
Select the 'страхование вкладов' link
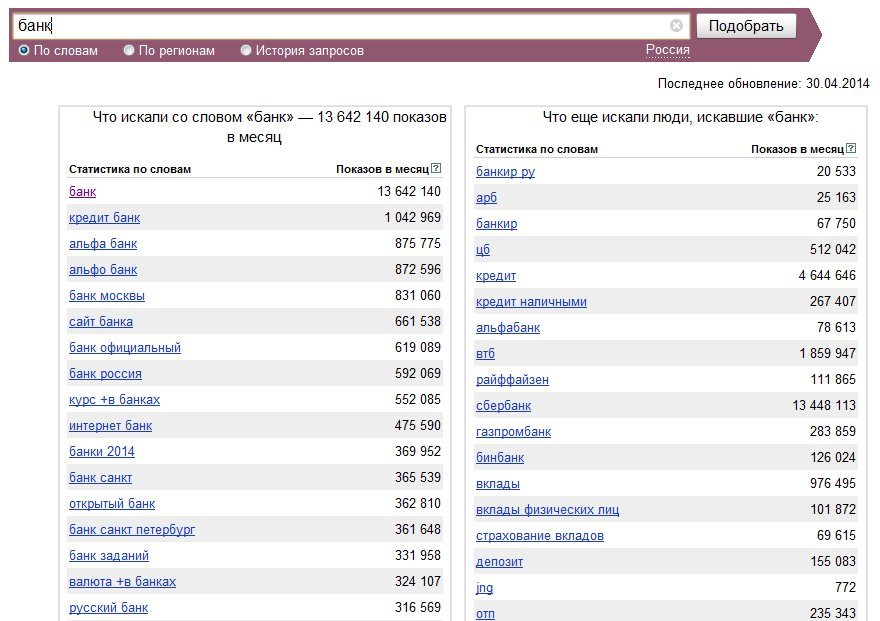[x=540, y=535]
